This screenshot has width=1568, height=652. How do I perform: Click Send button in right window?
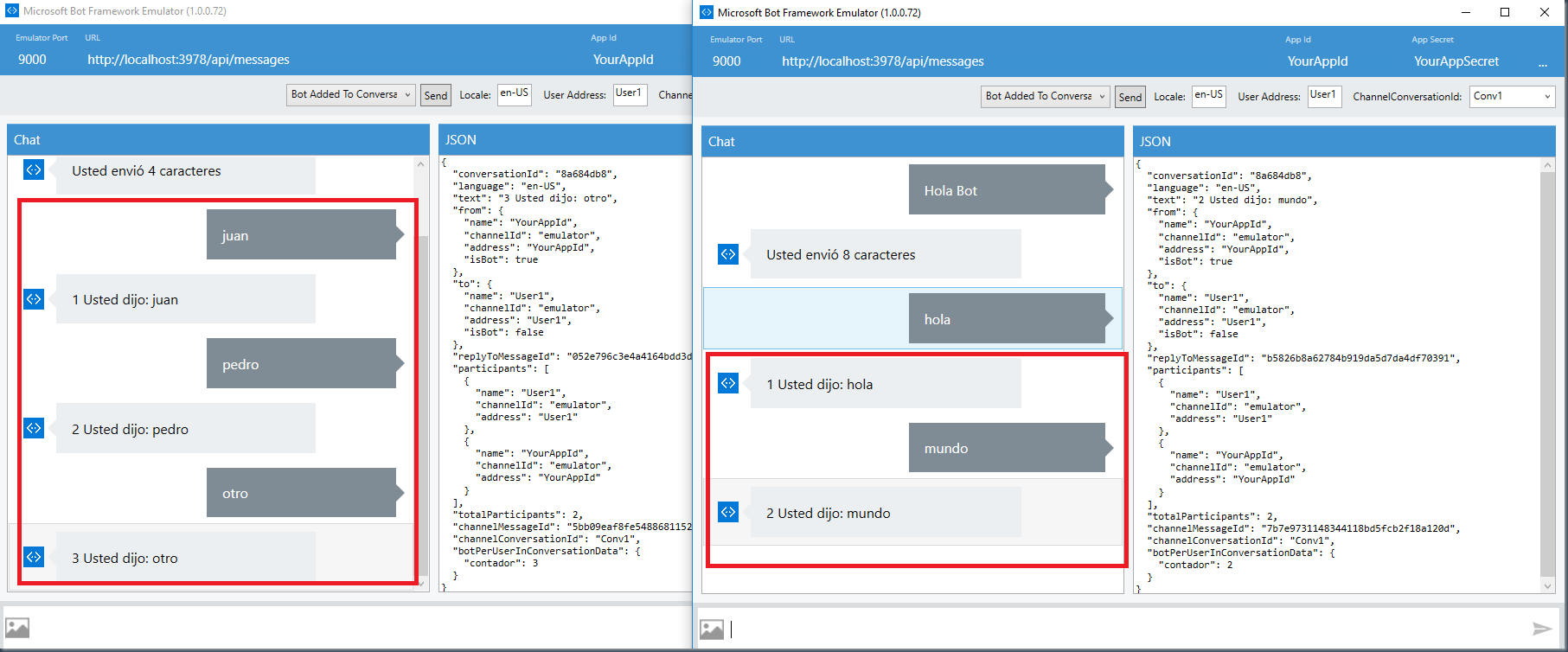pyautogui.click(x=1130, y=97)
